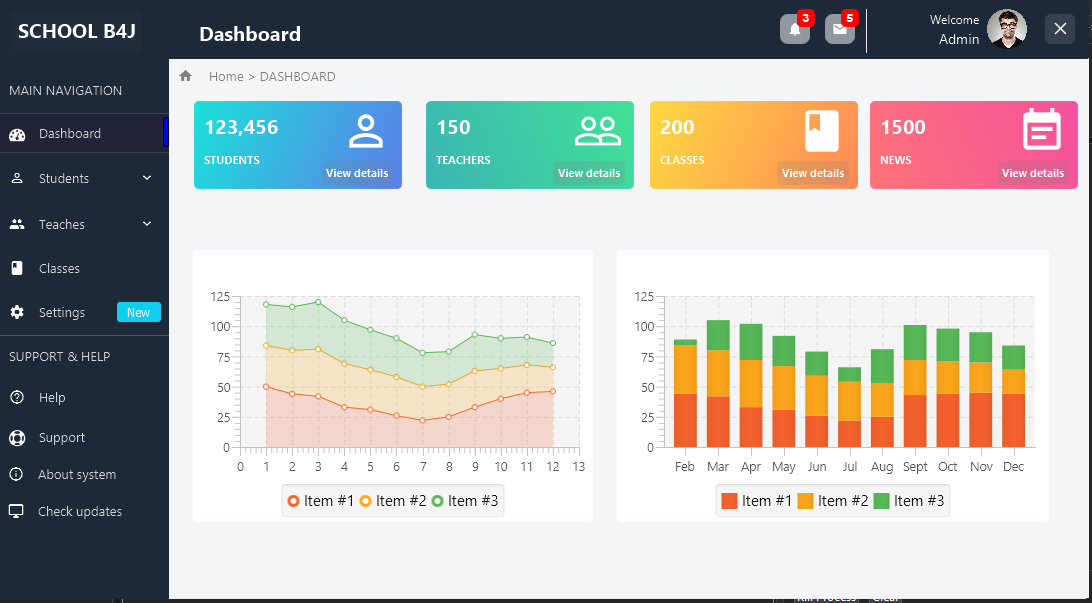Go to Home breadcrumb link
This screenshot has height=603, width=1092.
pyautogui.click(x=226, y=77)
